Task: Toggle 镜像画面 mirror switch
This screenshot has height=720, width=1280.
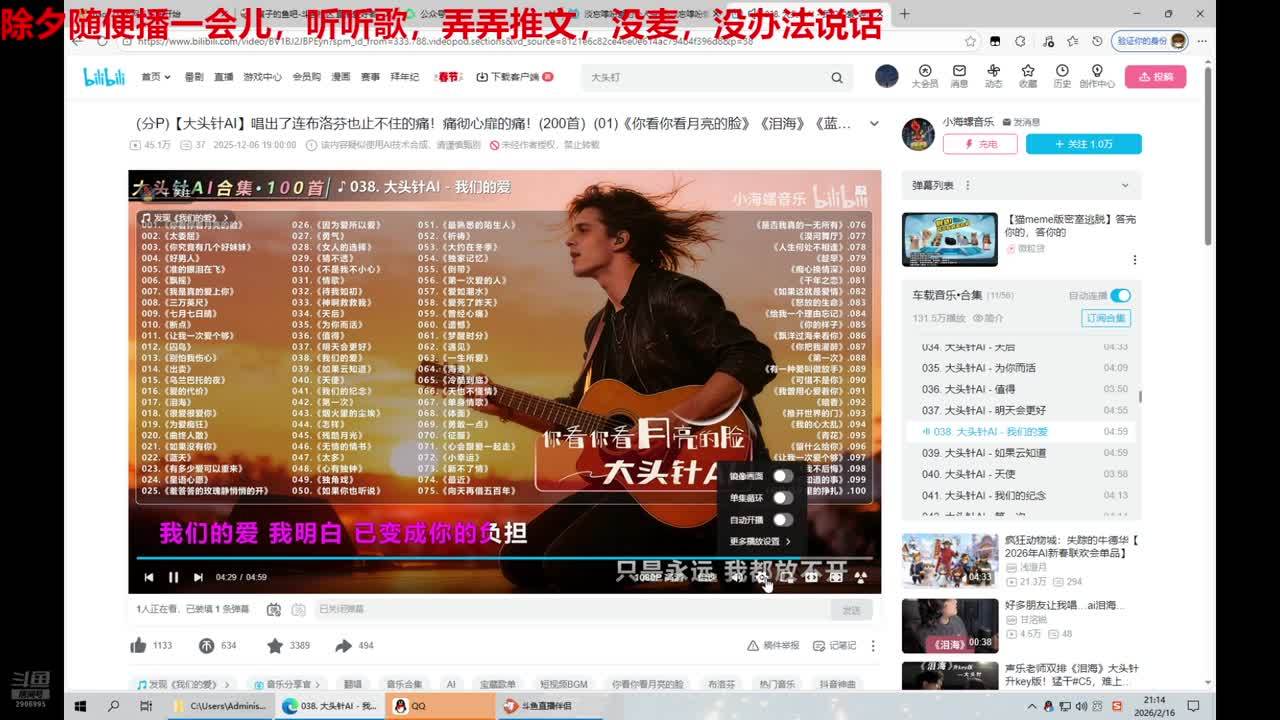Action: pos(782,476)
